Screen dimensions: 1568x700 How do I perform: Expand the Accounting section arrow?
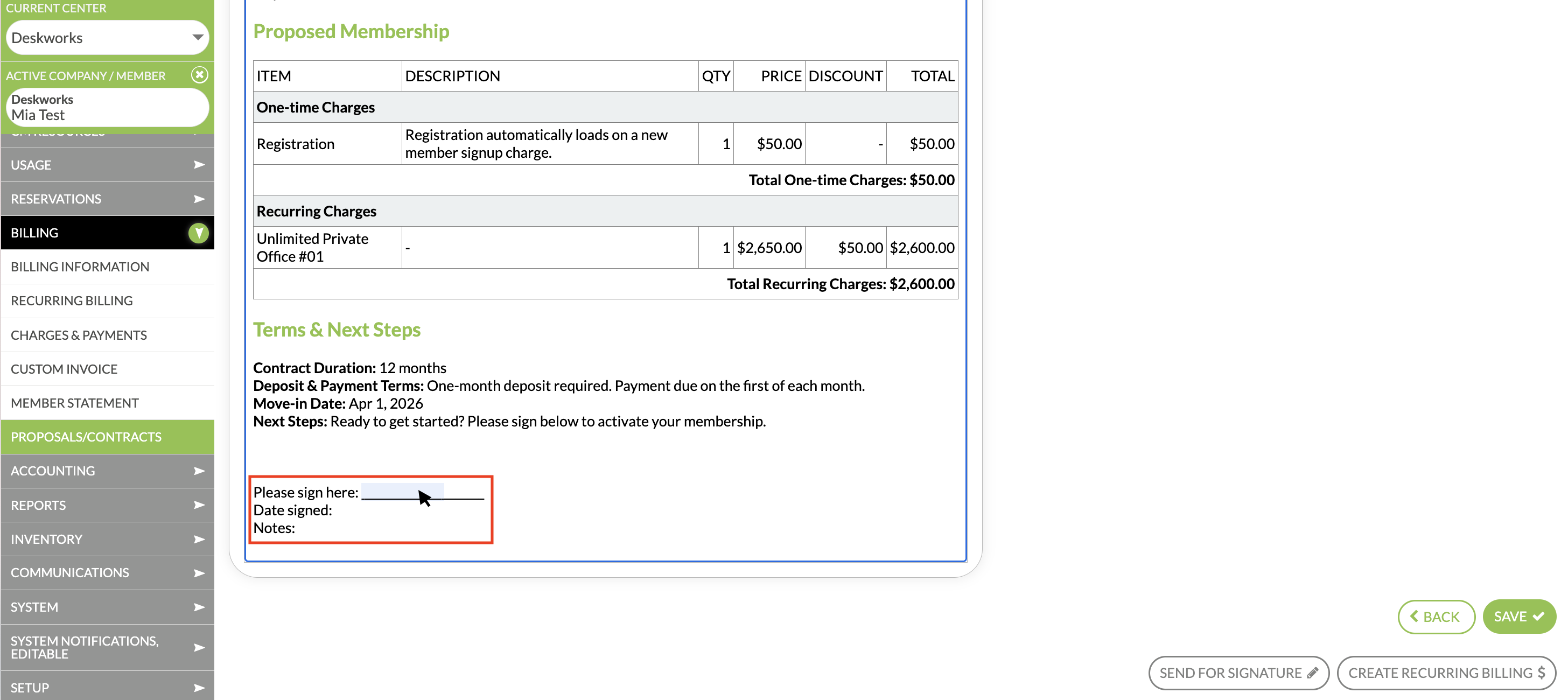coord(199,471)
